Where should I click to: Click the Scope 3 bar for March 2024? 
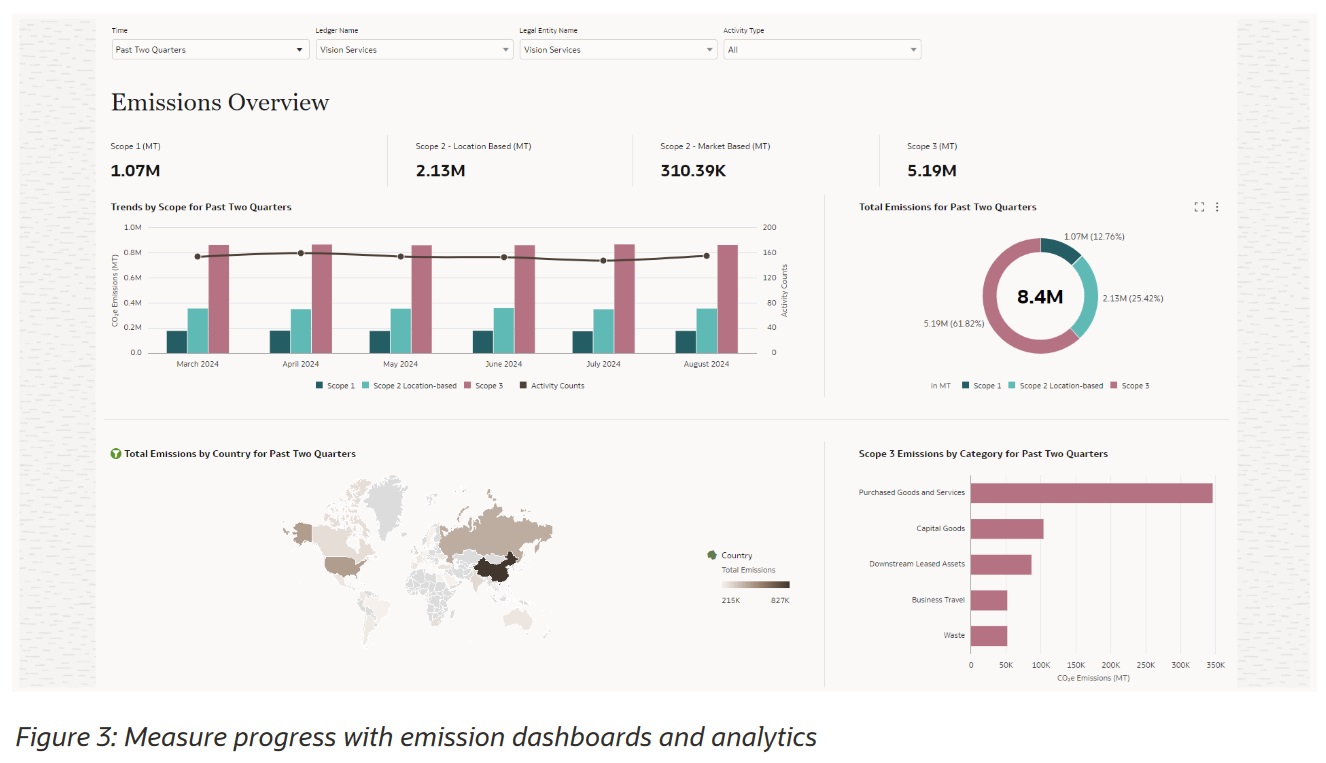(219, 299)
